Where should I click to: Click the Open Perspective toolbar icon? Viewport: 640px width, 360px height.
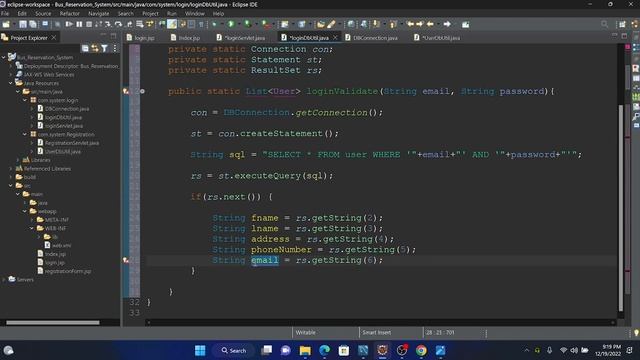pos(622,24)
